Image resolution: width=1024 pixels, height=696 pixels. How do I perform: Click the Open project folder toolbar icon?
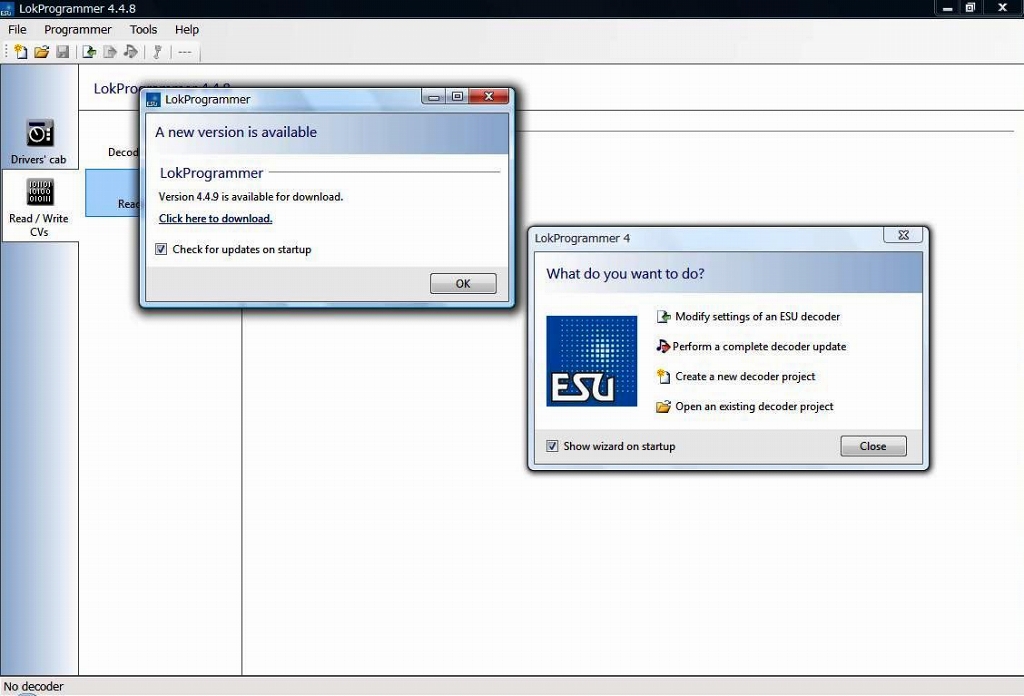point(42,52)
